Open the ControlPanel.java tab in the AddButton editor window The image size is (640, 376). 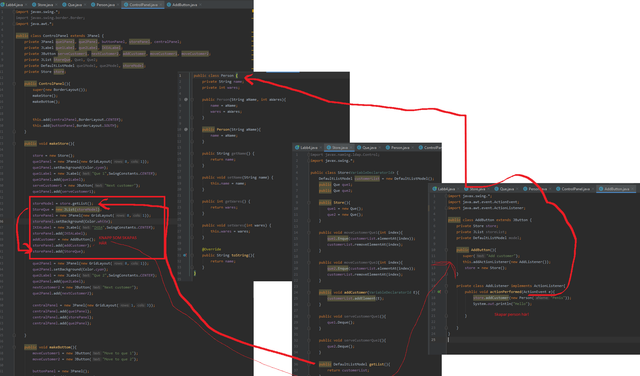click(x=573, y=189)
